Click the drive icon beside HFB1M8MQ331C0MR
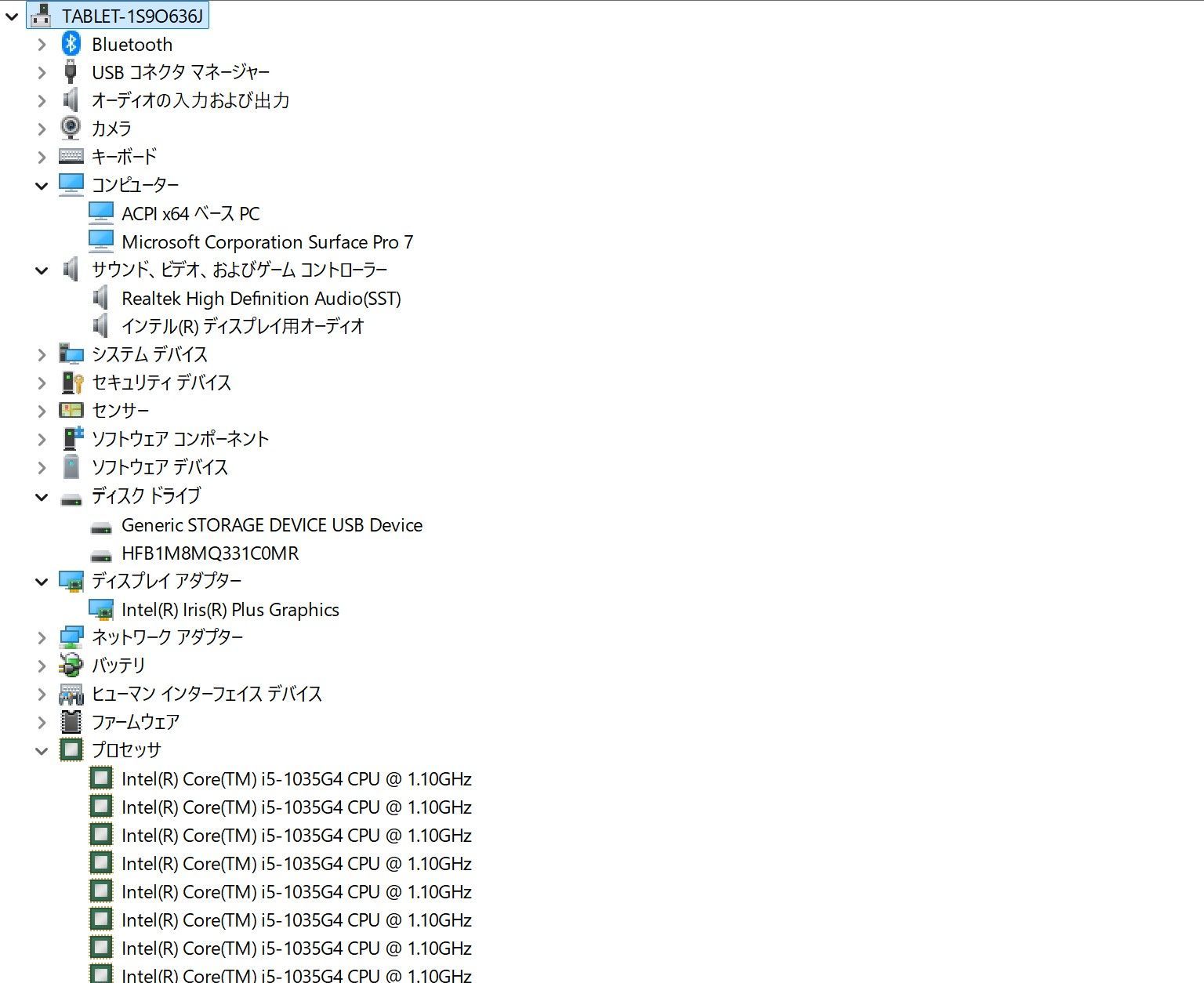The height and width of the screenshot is (983, 1204). 101,556
